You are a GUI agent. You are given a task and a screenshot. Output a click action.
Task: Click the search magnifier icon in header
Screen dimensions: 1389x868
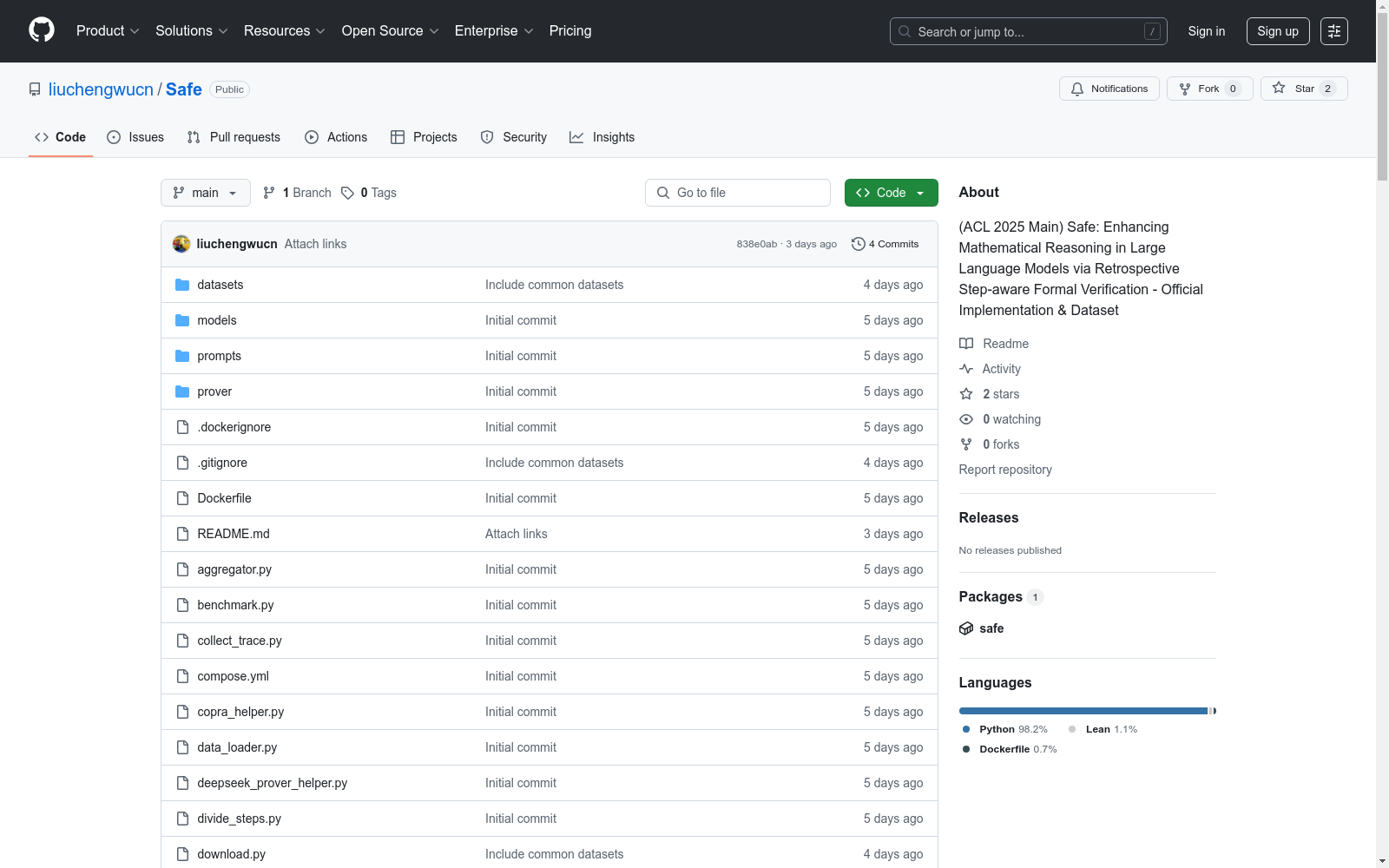click(x=905, y=31)
